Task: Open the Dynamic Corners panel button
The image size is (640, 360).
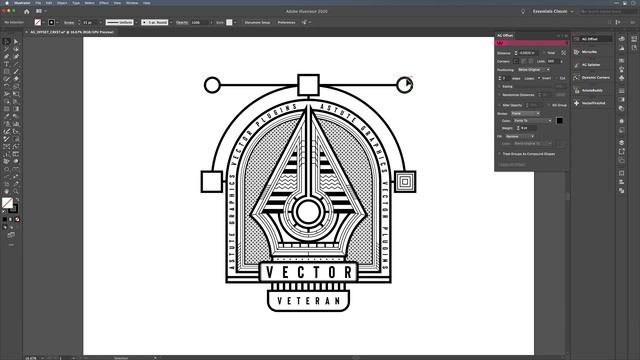Action: pos(593,78)
